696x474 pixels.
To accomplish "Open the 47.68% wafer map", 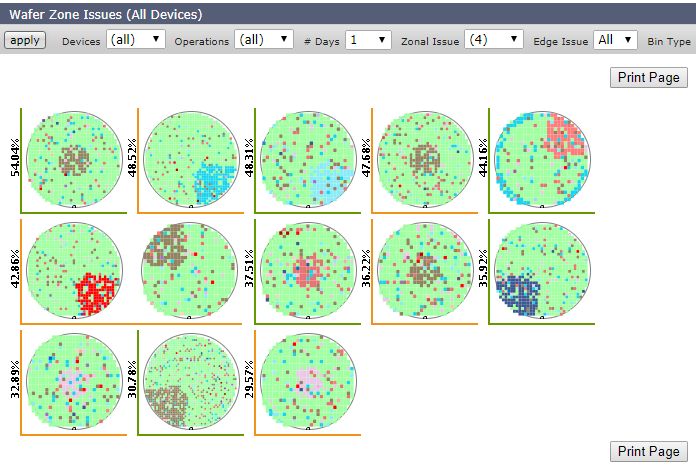I will tap(425, 159).
